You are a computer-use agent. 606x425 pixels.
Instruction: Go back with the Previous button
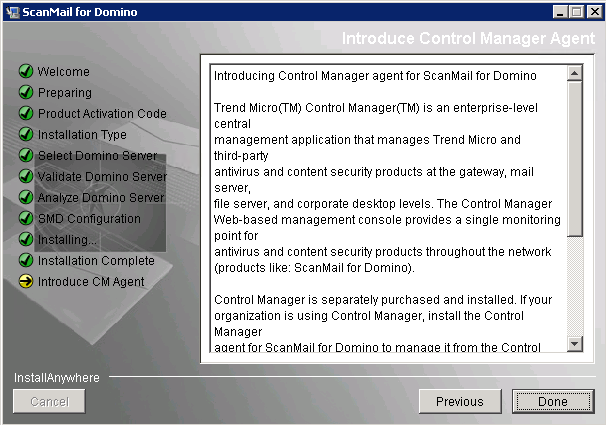[x=460, y=402]
